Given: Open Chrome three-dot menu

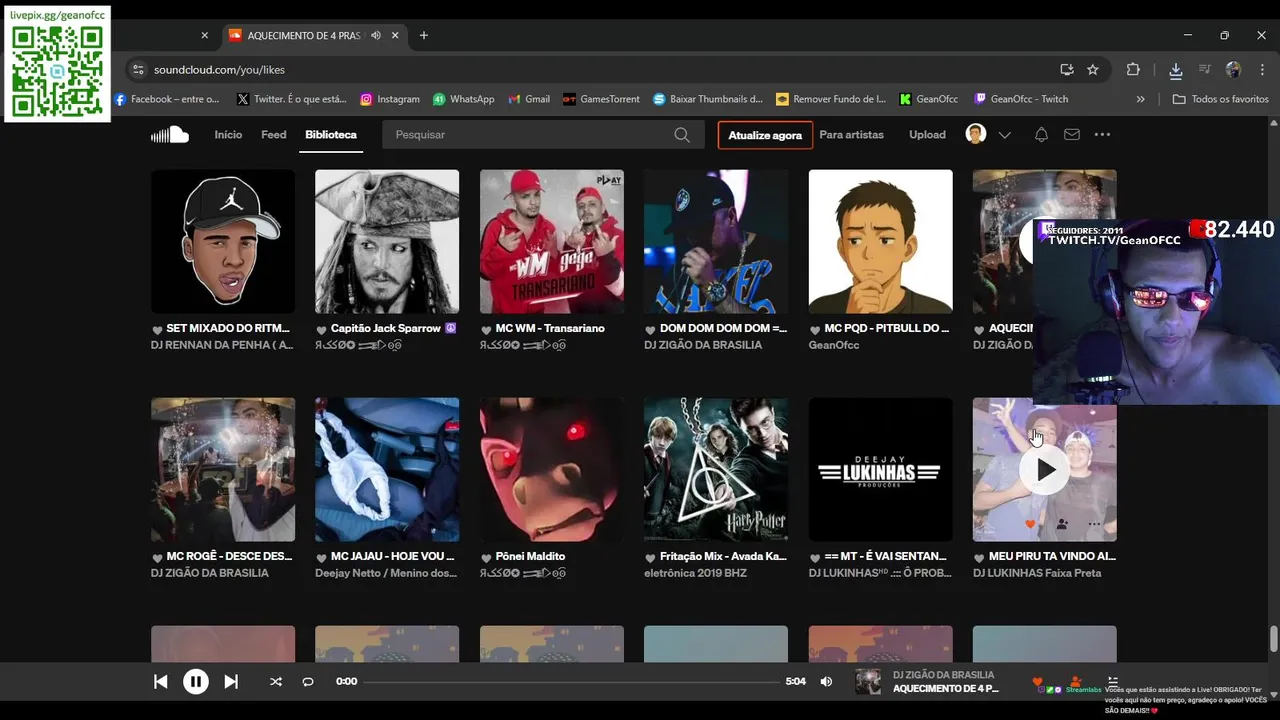Looking at the screenshot, I should (x=1261, y=70).
